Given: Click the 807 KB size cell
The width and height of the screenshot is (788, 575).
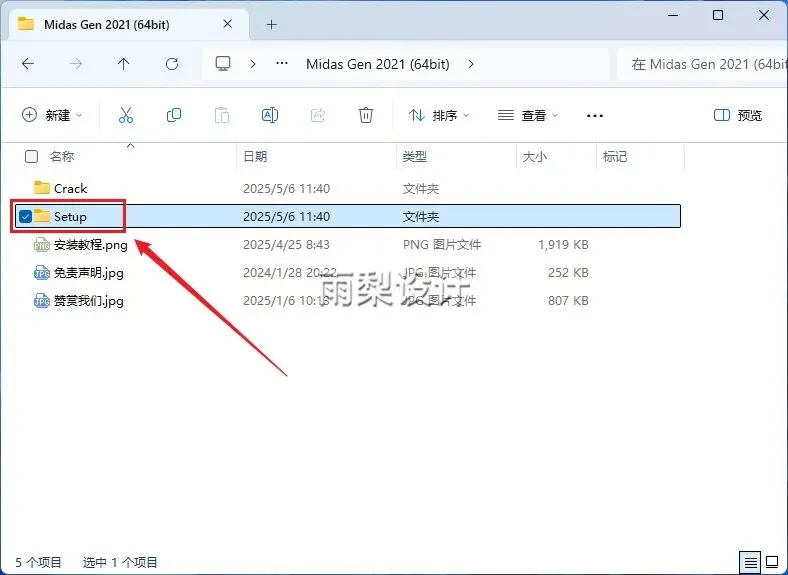Looking at the screenshot, I should pos(568,301).
